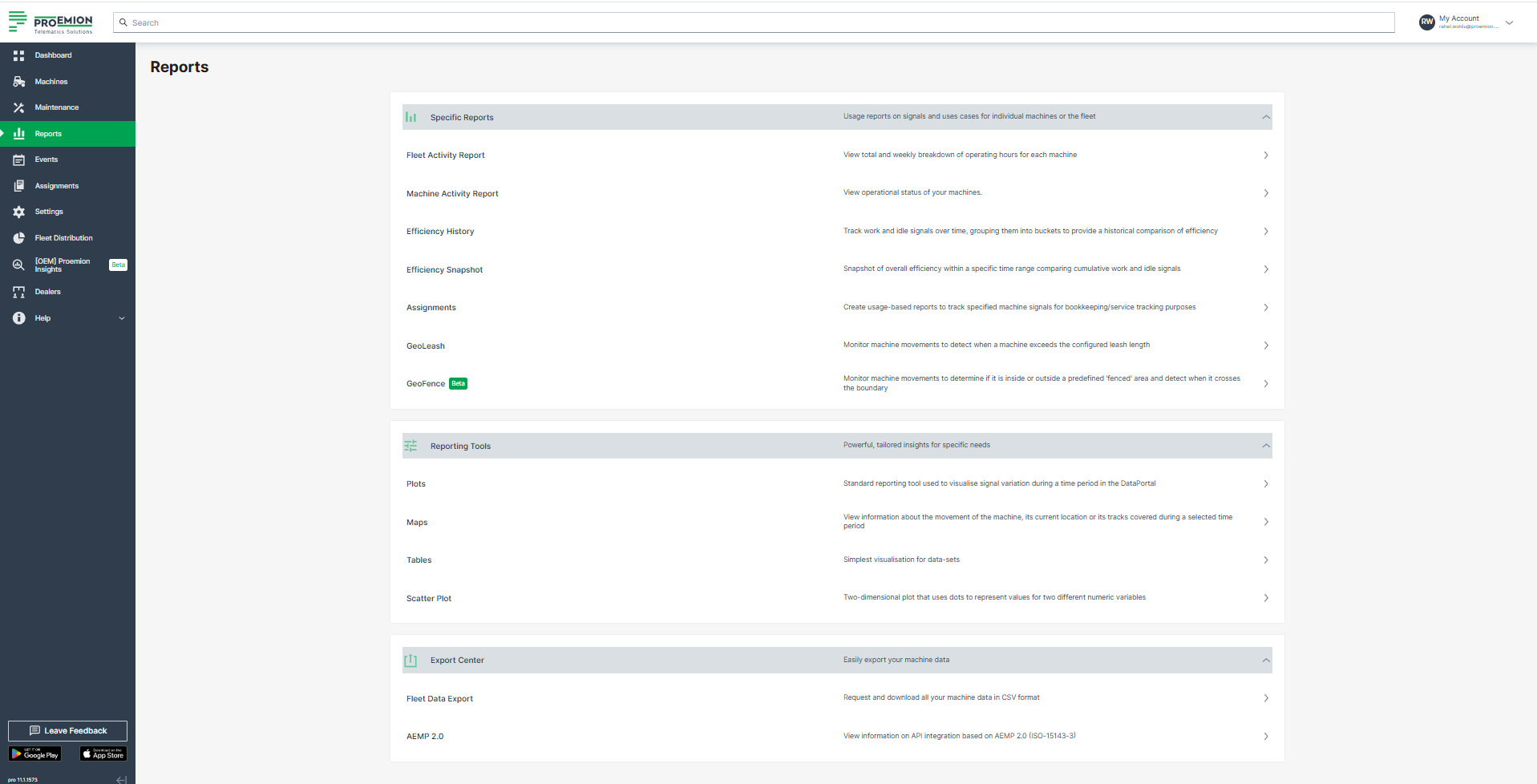This screenshot has height=784, width=1537.
Task: Collapse the sidebar using the arrow icon
Action: (x=121, y=779)
